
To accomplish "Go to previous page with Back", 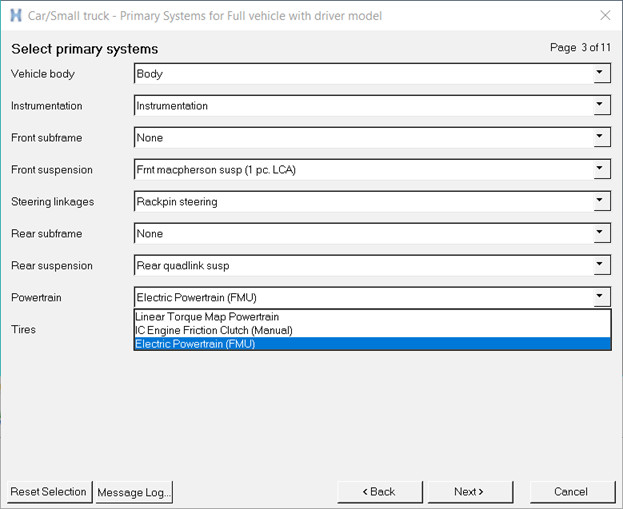I will pos(379,492).
